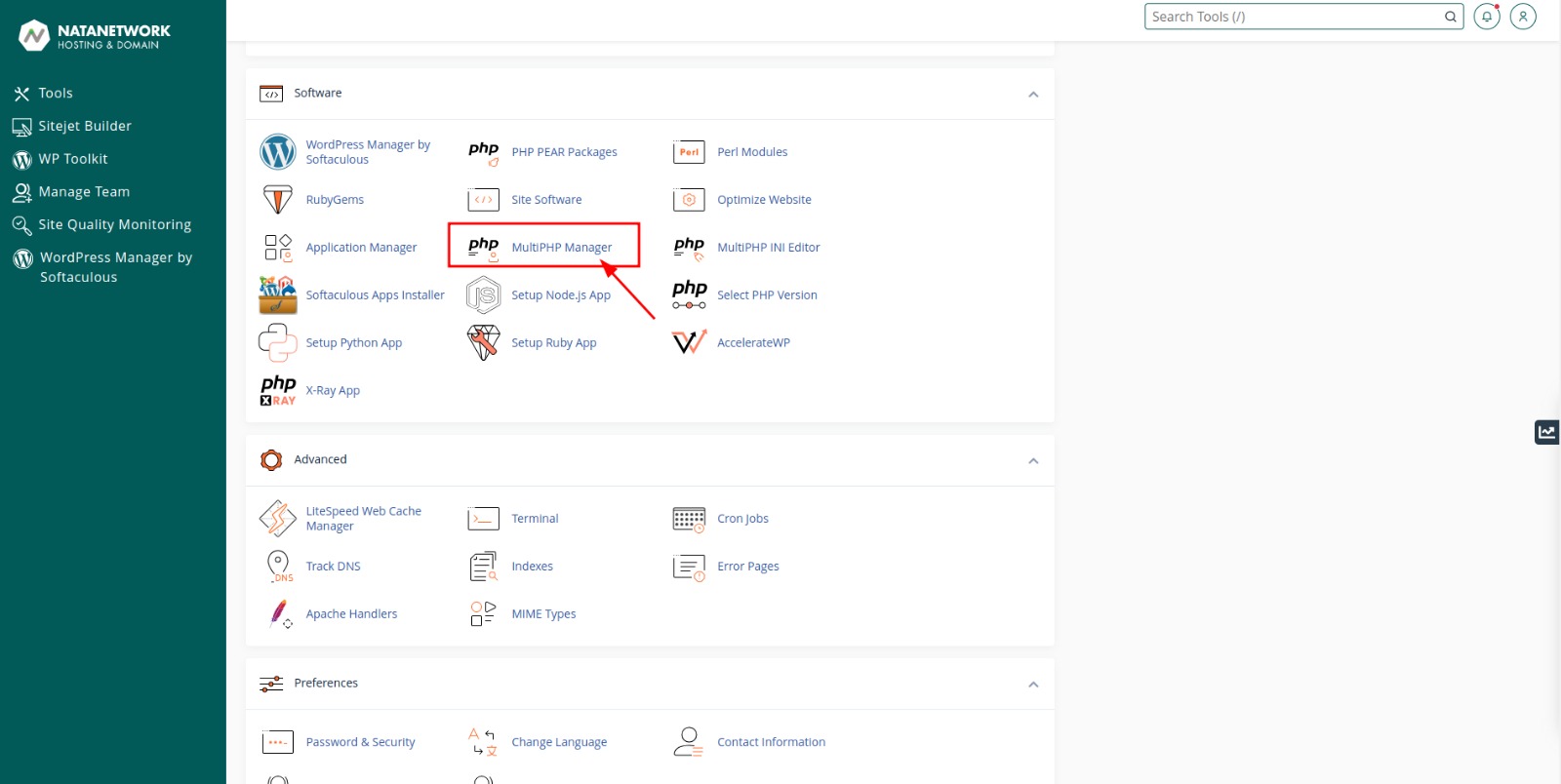Open WordPress Manager by Softaculous icon in Software section
Image resolution: width=1561 pixels, height=784 pixels.
coord(278,152)
